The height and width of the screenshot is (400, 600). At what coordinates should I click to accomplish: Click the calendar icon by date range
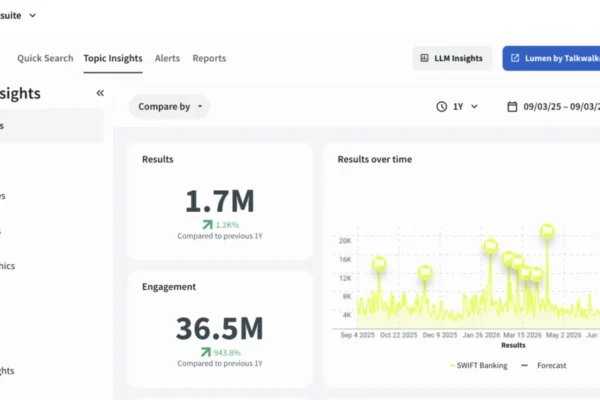point(512,106)
